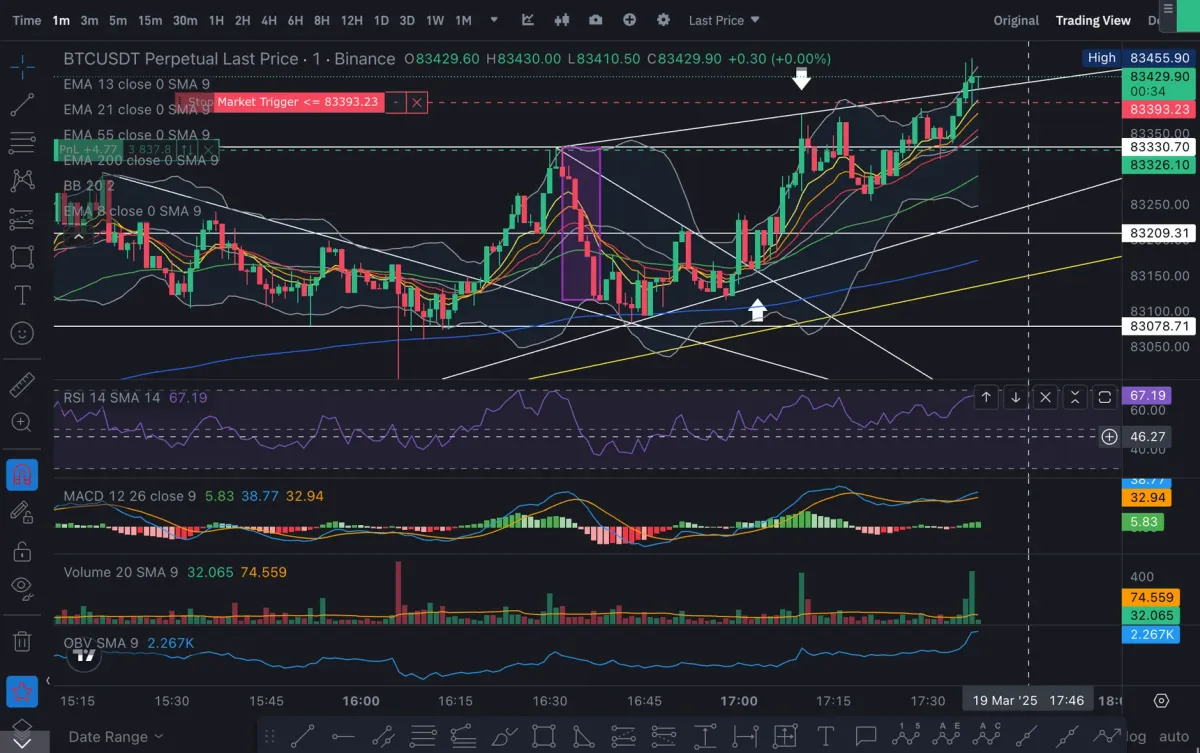Open the indicators chart icon in top bar

point(528,20)
